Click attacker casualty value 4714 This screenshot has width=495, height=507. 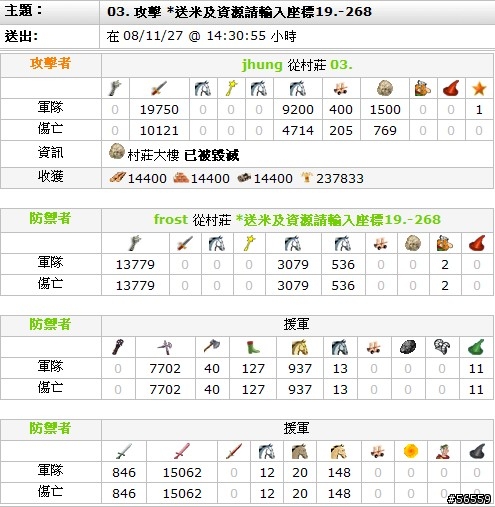(x=298, y=130)
